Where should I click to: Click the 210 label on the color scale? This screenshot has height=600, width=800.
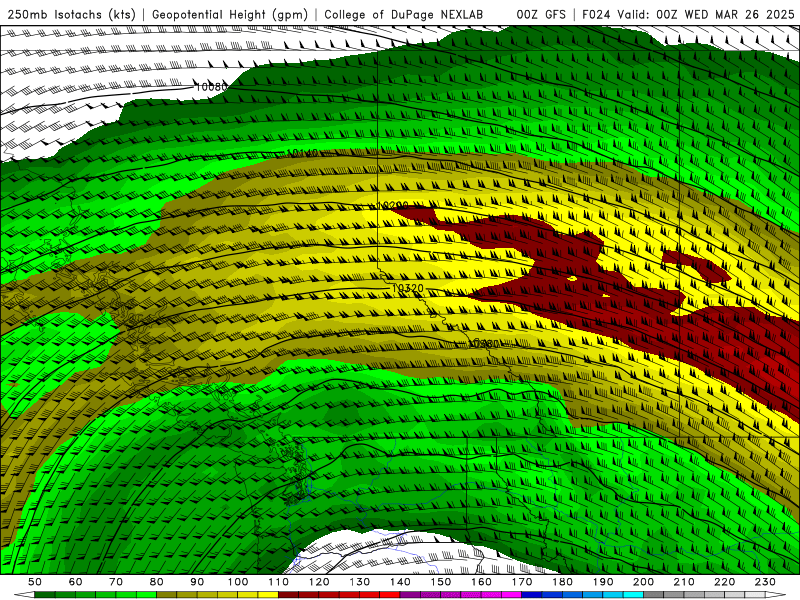click(684, 582)
